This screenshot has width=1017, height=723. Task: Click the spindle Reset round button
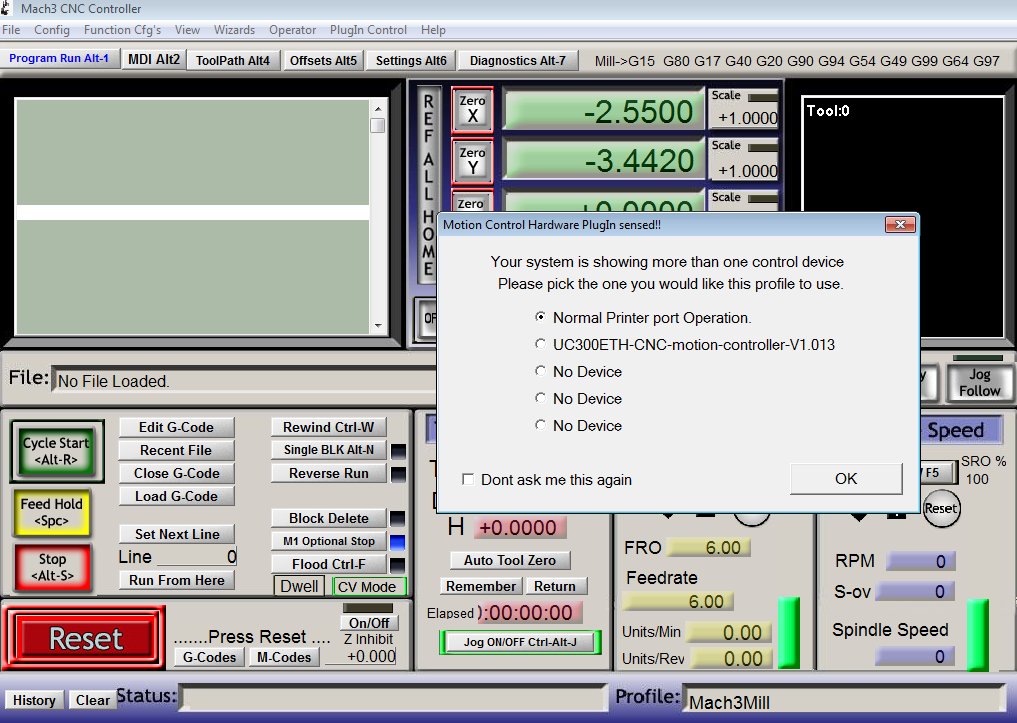(940, 508)
